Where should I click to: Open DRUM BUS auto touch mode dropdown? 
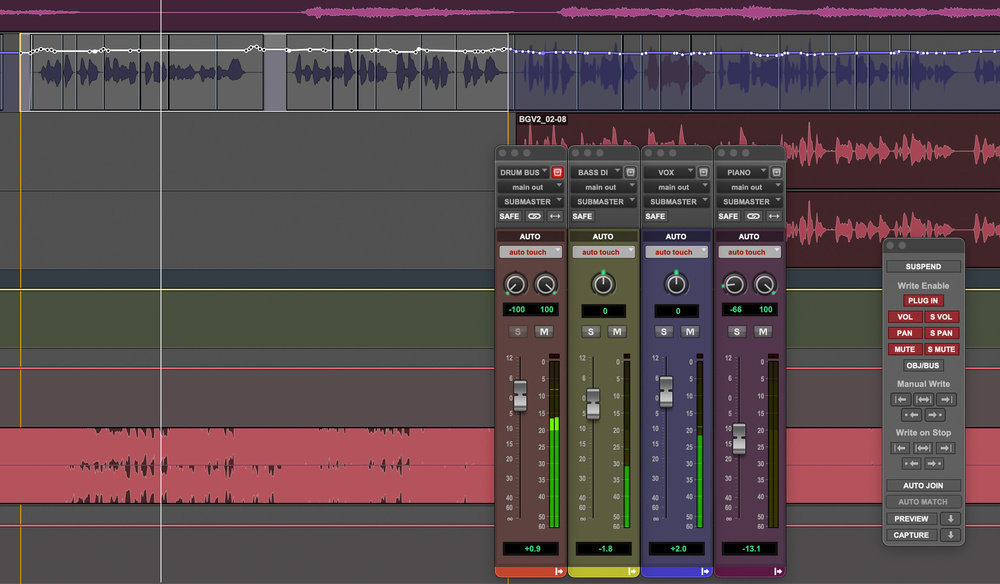pos(530,252)
